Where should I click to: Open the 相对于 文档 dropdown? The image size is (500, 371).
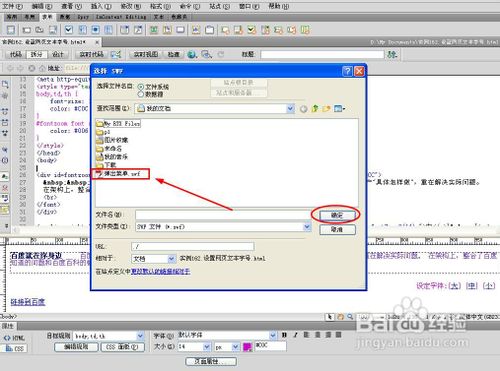pos(172,259)
